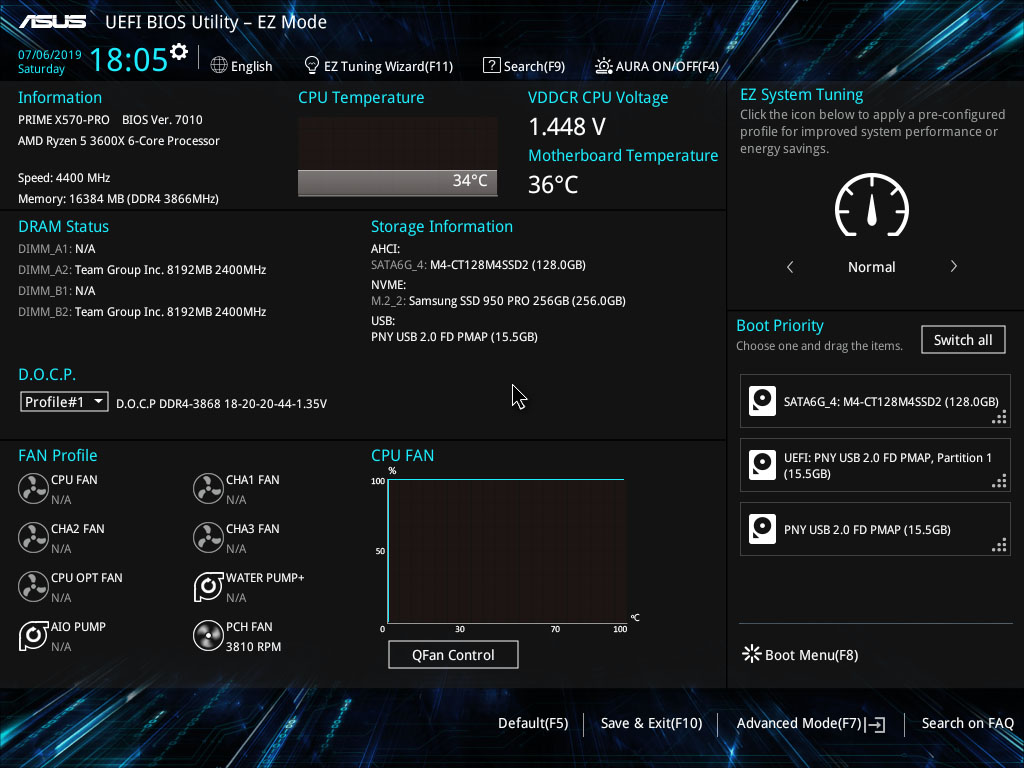Click storage SATA6G_4 M4-CT128M4SSD2 entry

[x=478, y=265]
